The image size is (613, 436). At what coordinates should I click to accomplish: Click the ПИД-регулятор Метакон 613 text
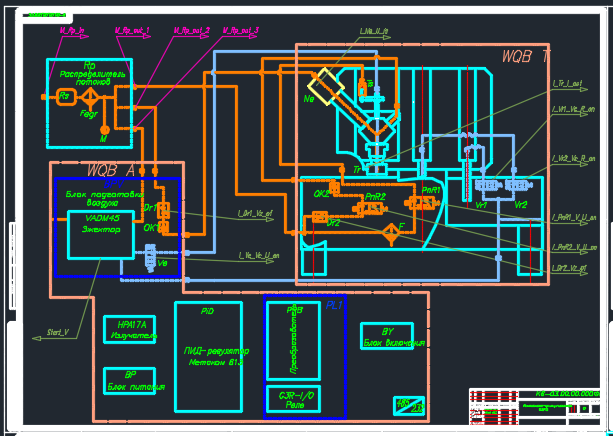coord(216,357)
